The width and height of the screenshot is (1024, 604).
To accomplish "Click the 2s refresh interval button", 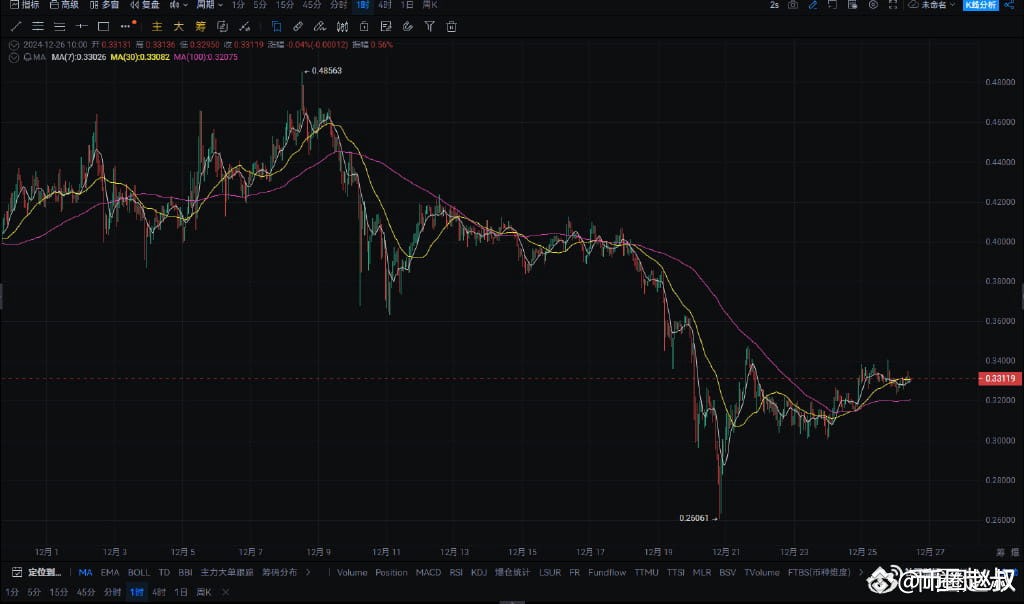I will pyautogui.click(x=774, y=5).
